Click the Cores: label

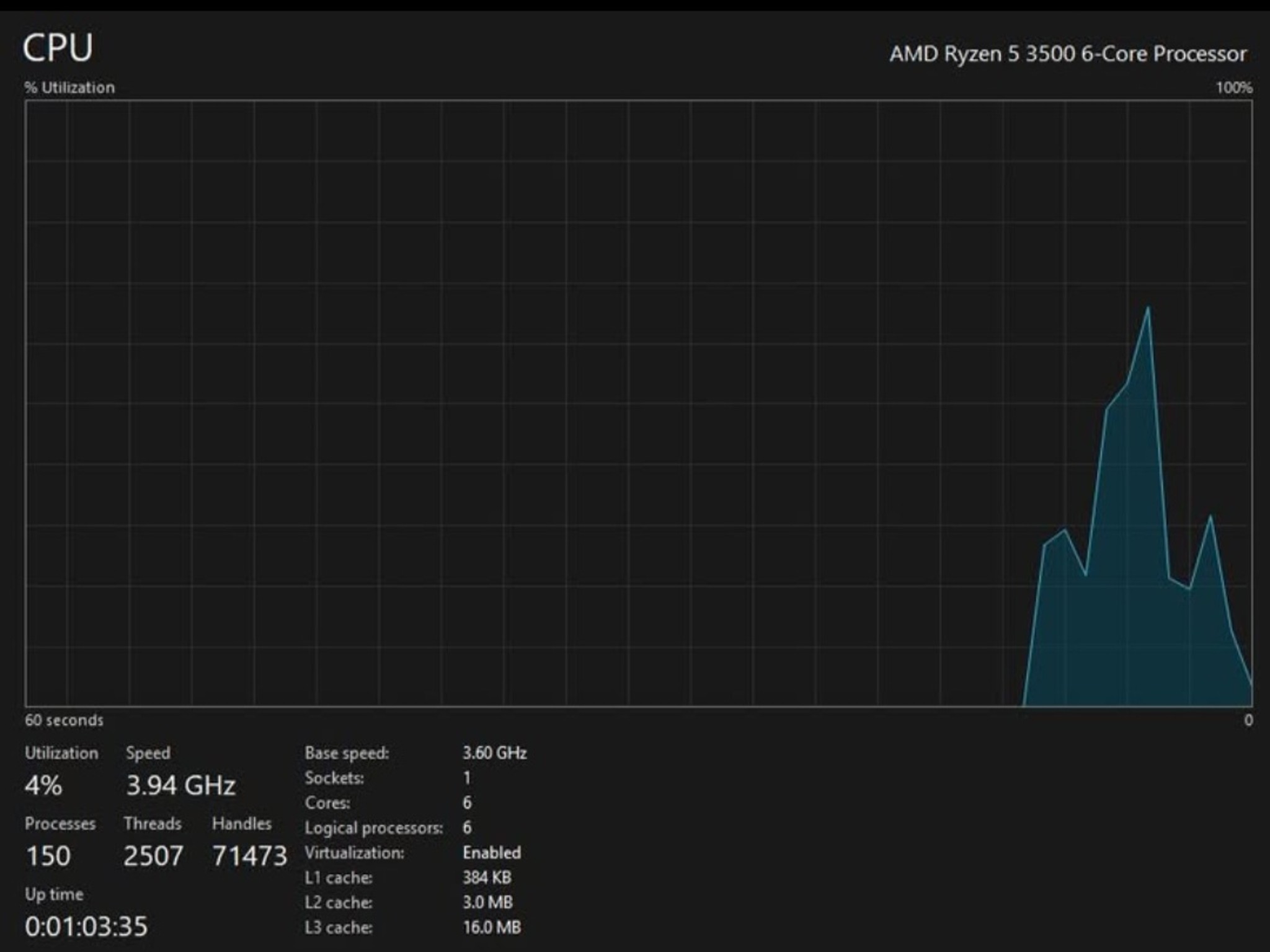point(327,803)
